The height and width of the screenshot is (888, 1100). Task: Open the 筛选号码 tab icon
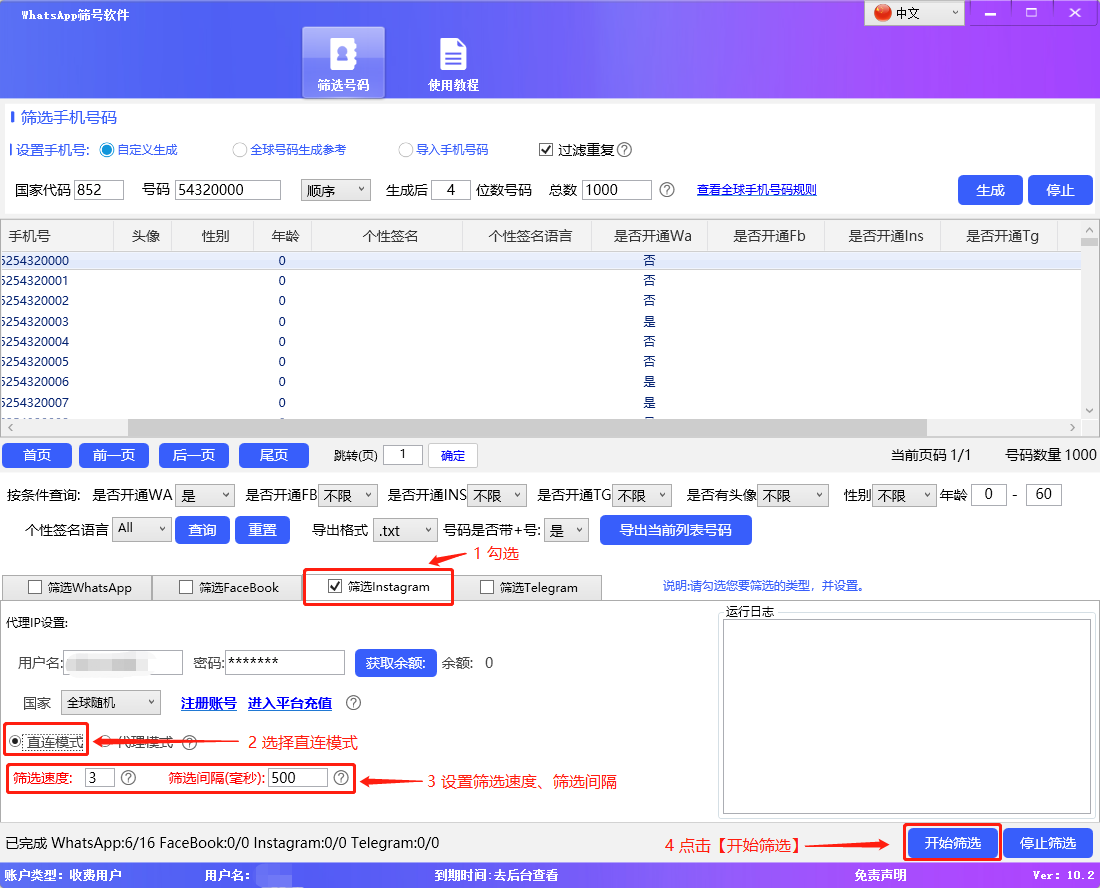344,60
